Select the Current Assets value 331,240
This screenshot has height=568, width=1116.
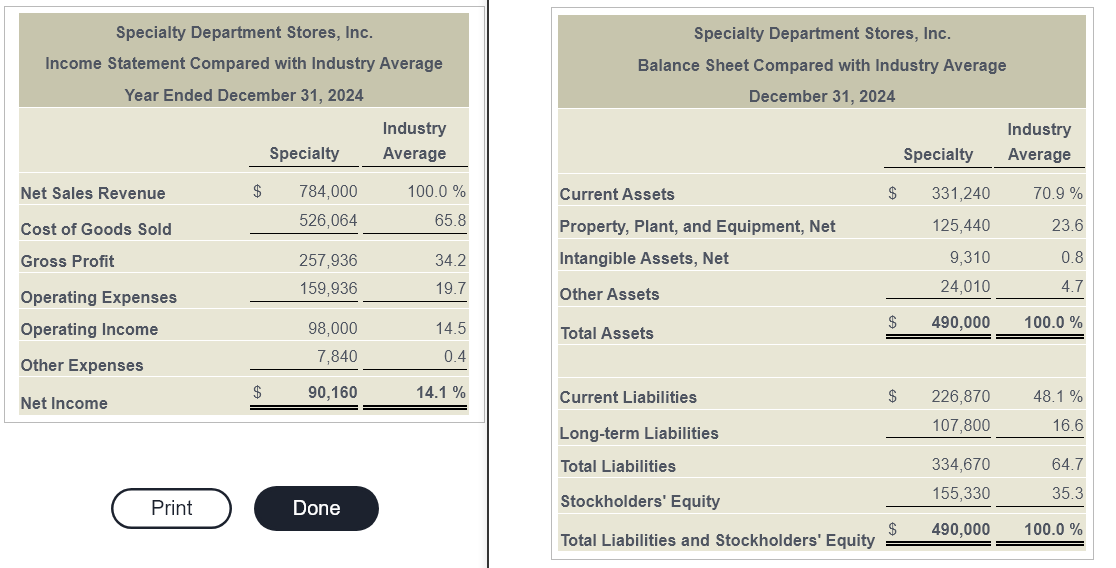pos(961,193)
